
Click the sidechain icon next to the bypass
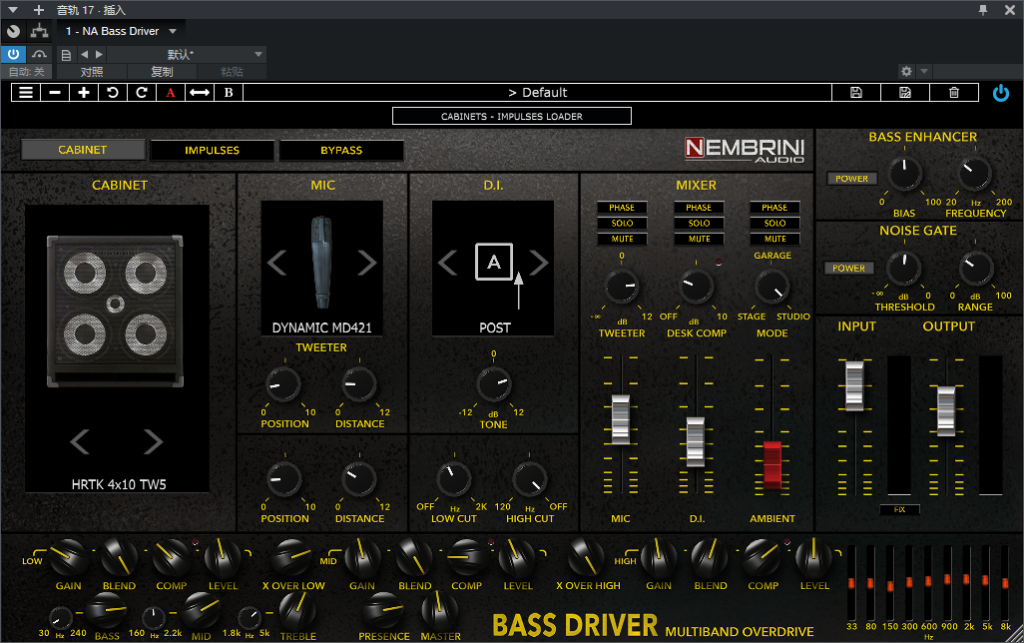click(x=39, y=54)
